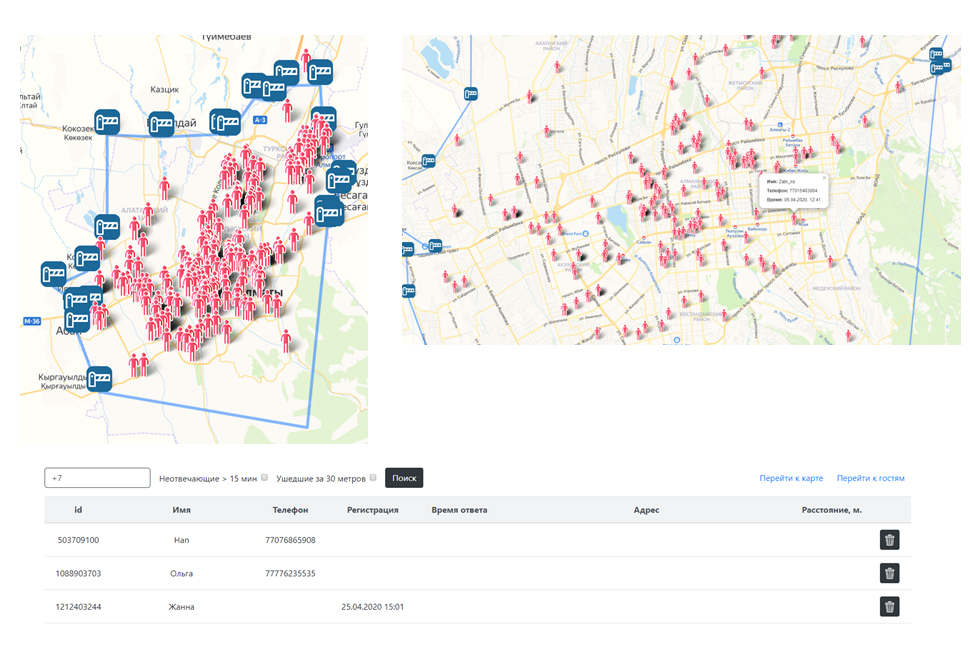Click person marker under the Zabi_xa popup
This screenshot has width=970, height=668.
click(x=795, y=219)
